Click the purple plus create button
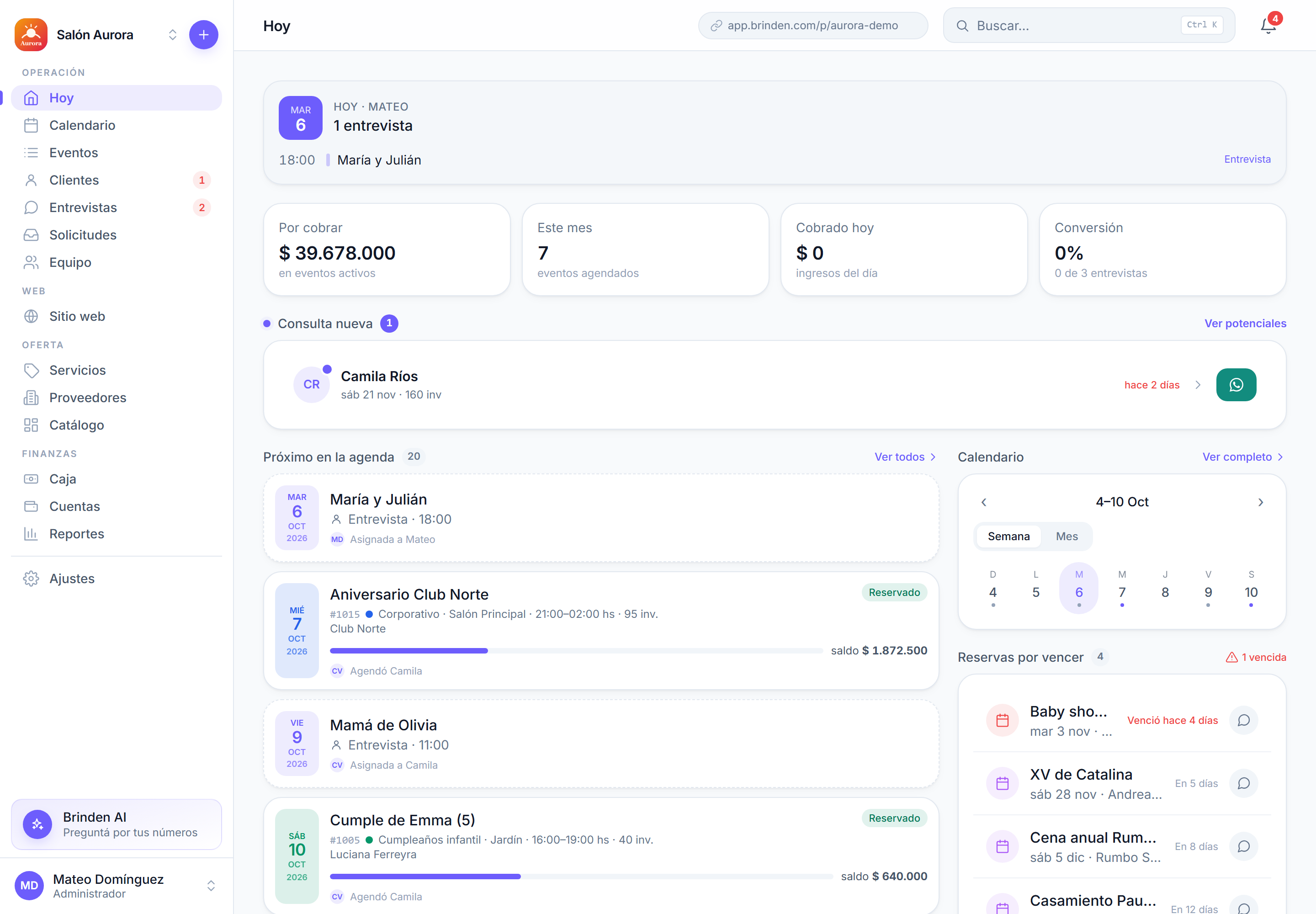This screenshot has width=1316, height=914. point(203,35)
